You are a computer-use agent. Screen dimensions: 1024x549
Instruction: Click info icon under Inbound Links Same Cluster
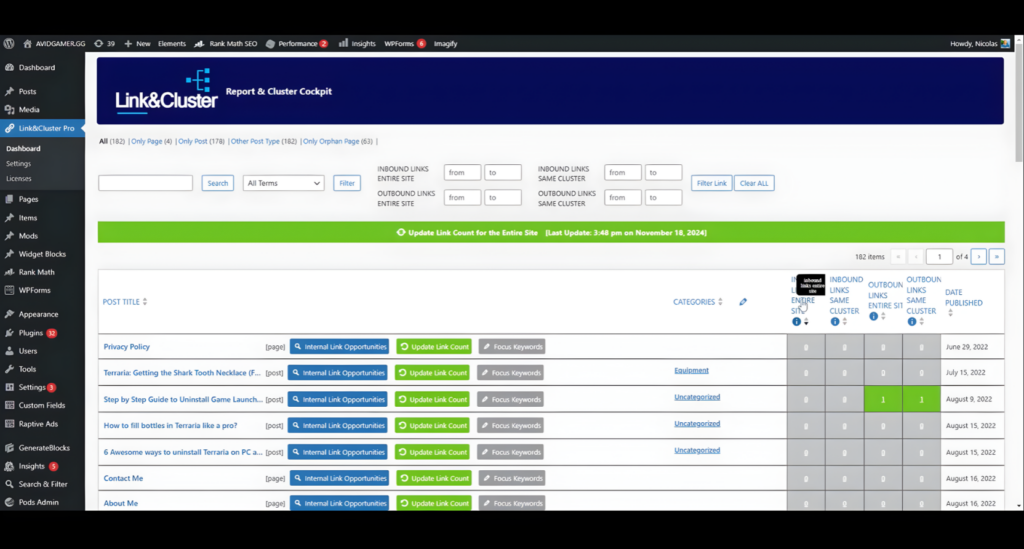[x=835, y=322]
